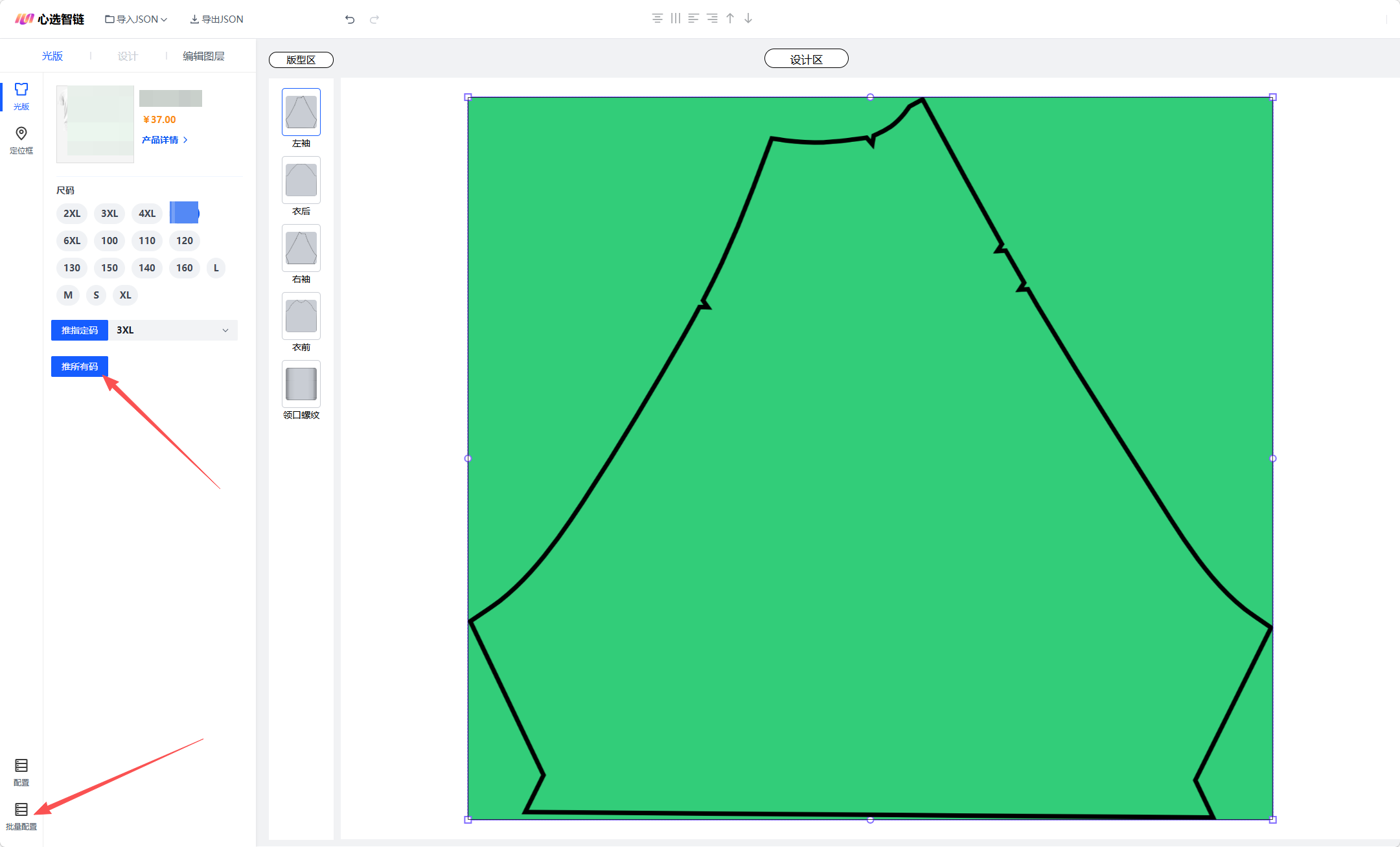
Task: Open the 导入JSON dropdown menu
Action: pyautogui.click(x=136, y=19)
